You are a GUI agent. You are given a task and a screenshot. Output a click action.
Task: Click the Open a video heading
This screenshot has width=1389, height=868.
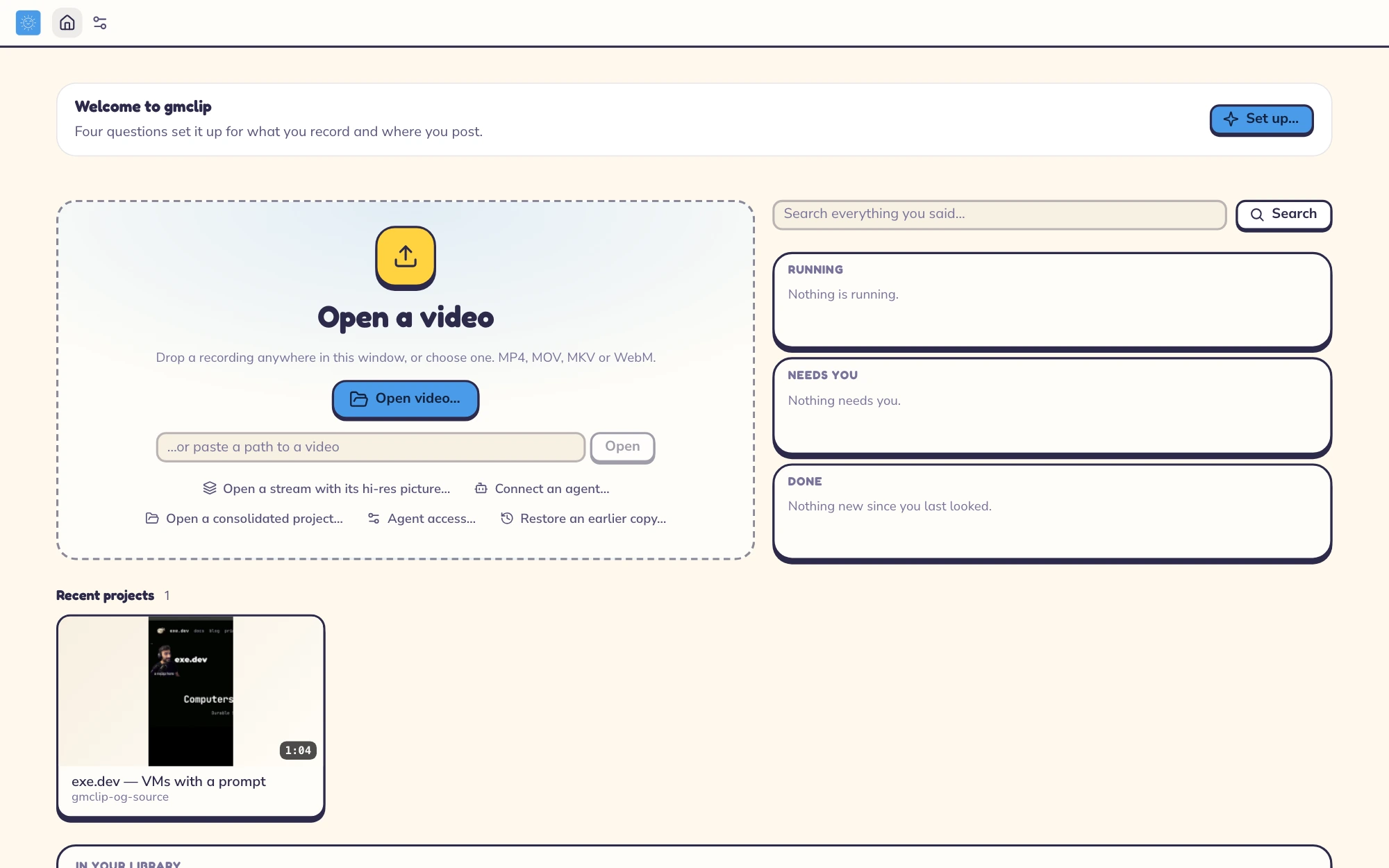pos(406,318)
